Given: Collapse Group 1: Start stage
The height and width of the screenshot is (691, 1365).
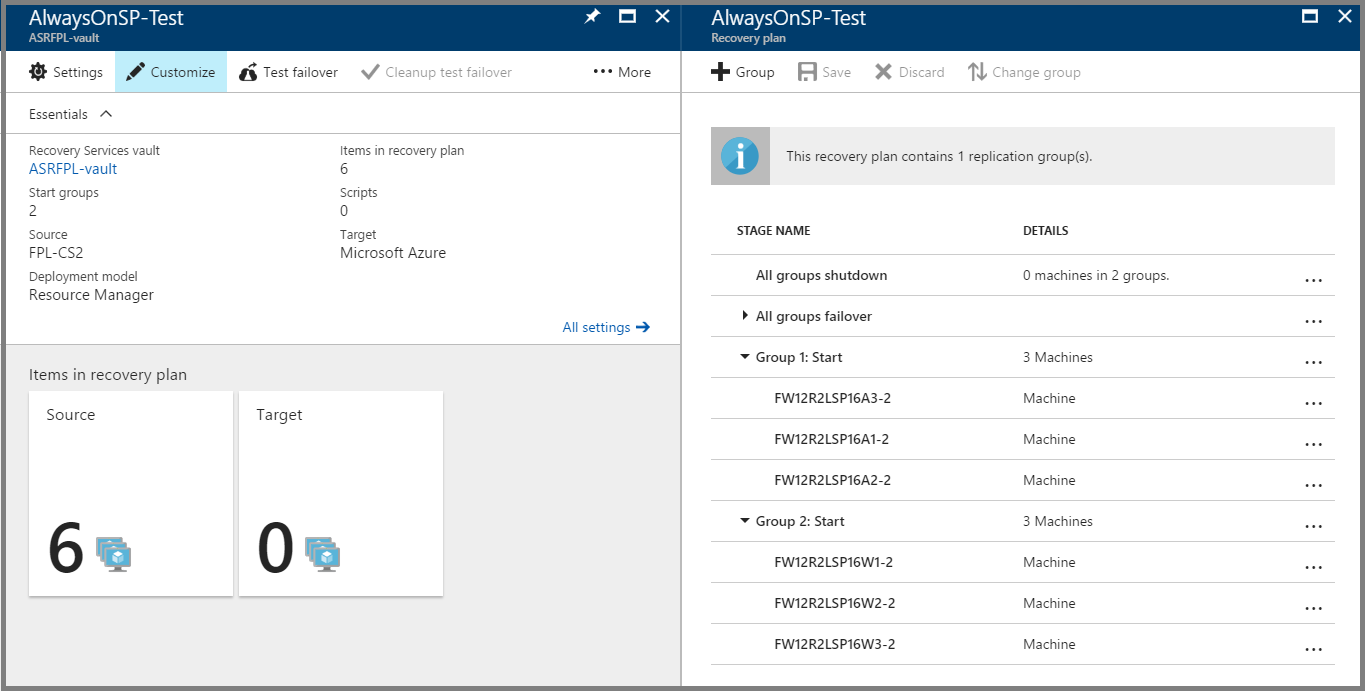Looking at the screenshot, I should pyautogui.click(x=745, y=357).
